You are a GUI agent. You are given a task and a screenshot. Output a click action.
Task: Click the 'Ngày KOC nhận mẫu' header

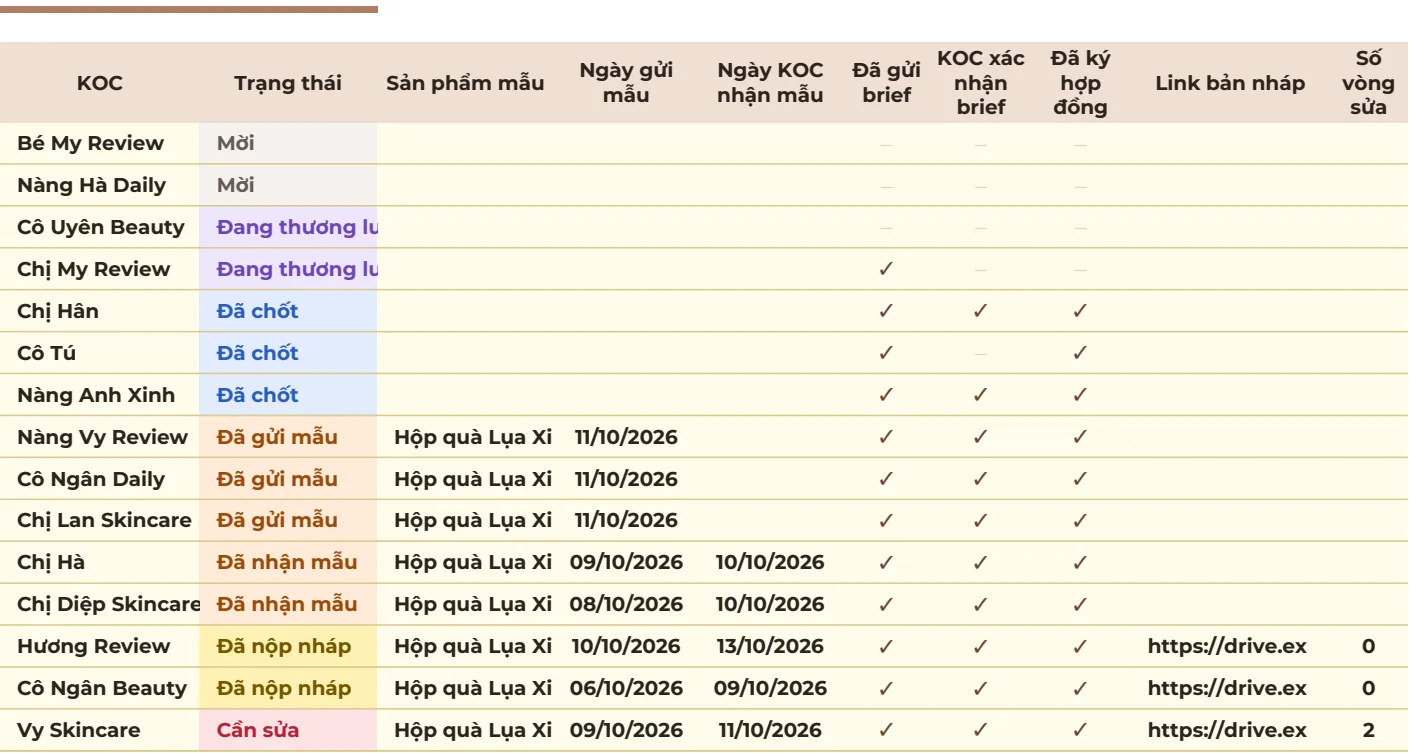point(770,83)
